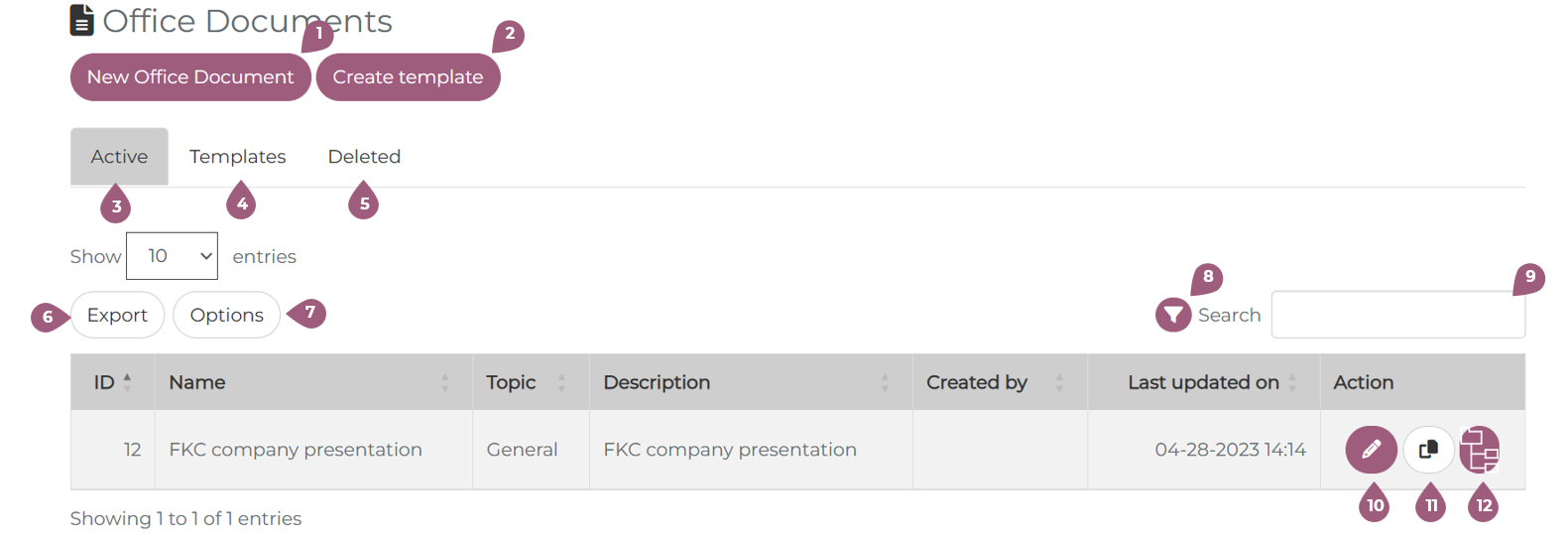Sort by the Last updated on column
The width and height of the screenshot is (1568, 543).
[x=1292, y=382]
